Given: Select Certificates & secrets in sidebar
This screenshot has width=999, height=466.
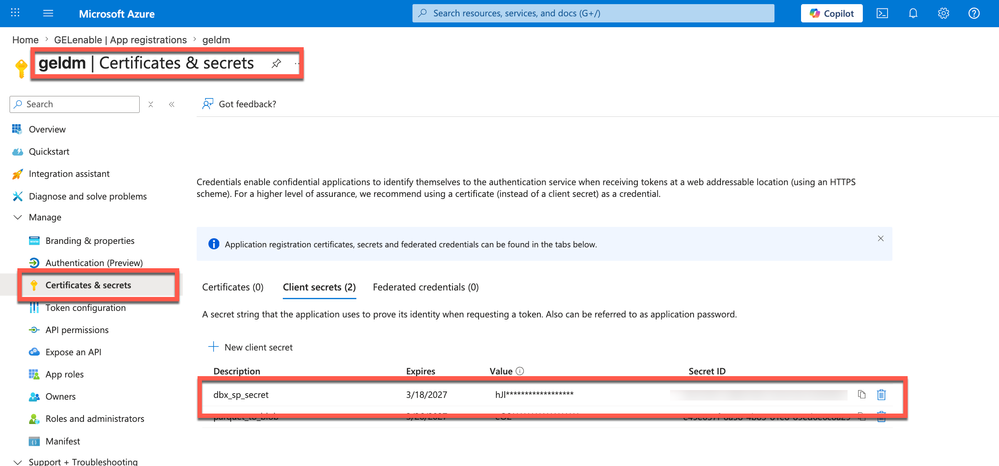Looking at the screenshot, I should tap(88, 285).
